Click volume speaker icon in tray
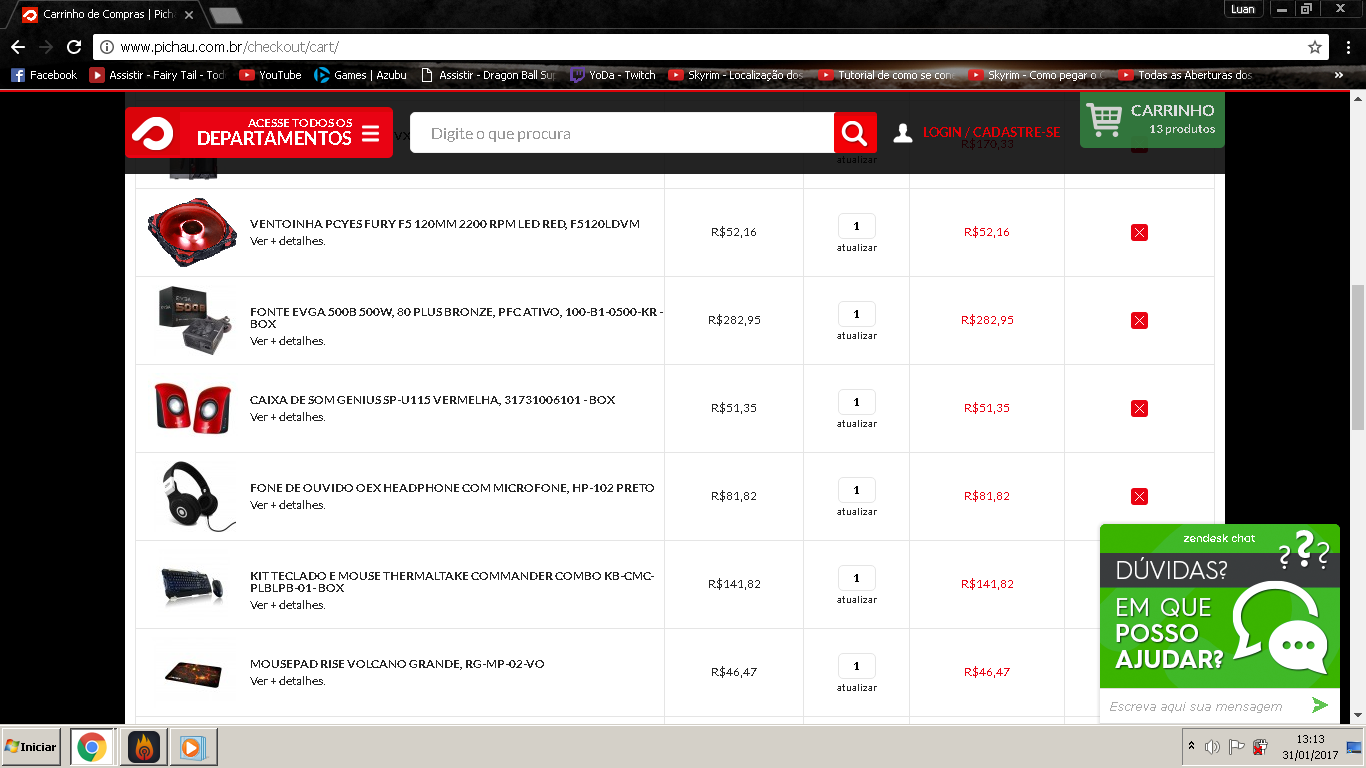This screenshot has height=768, width=1366. [1212, 746]
